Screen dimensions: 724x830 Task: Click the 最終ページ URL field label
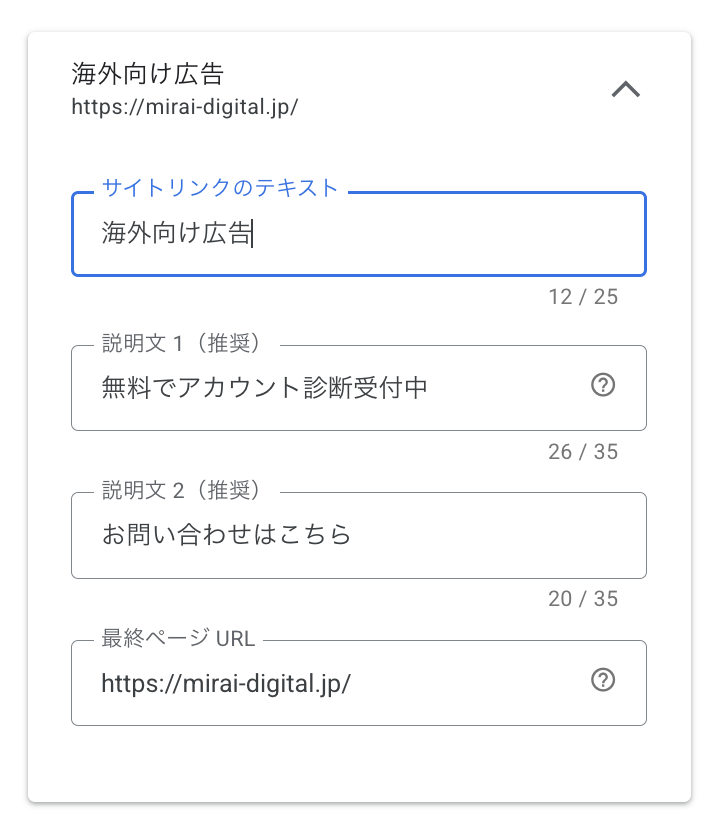pyautogui.click(x=179, y=638)
